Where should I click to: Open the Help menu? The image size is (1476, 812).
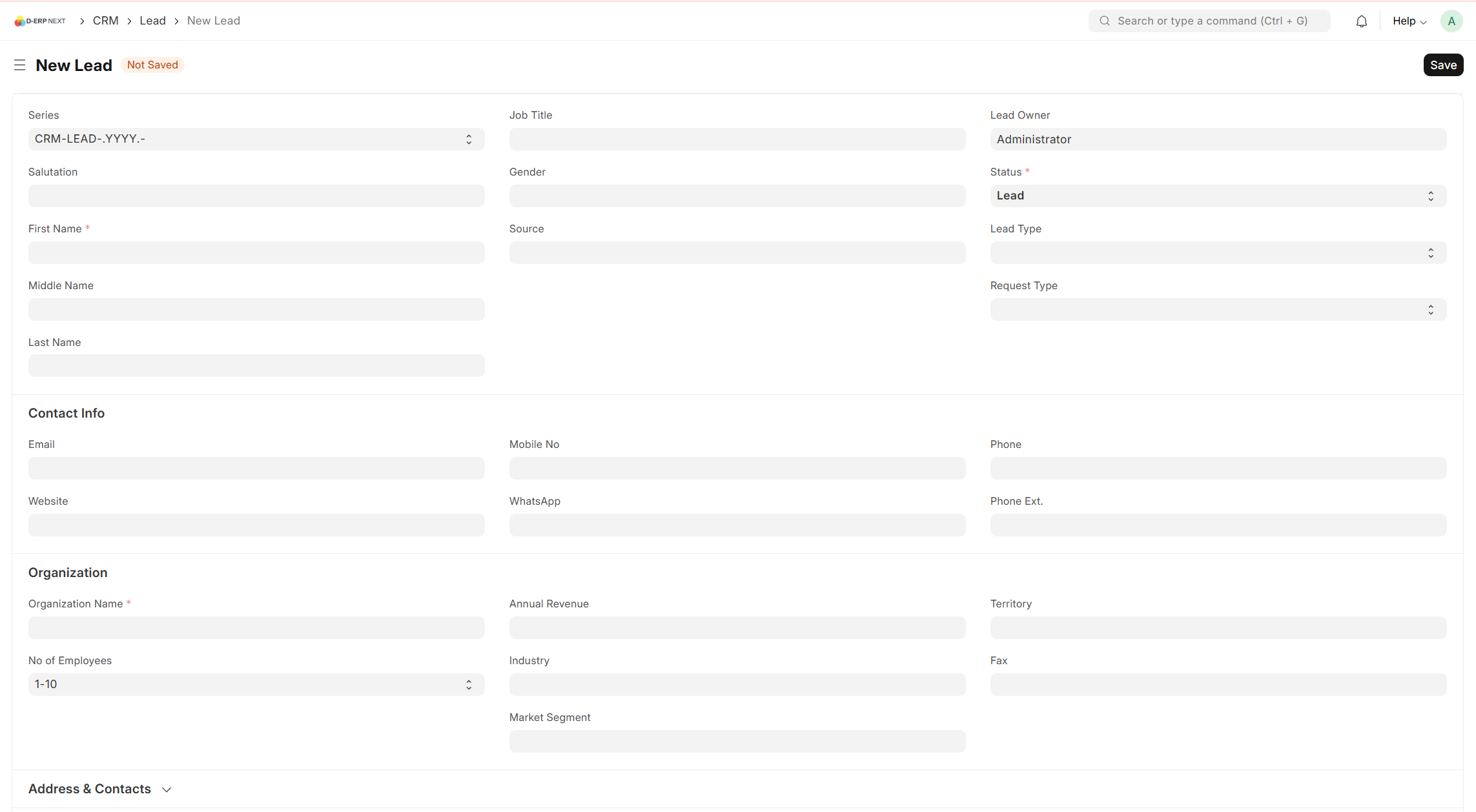[x=1409, y=21]
